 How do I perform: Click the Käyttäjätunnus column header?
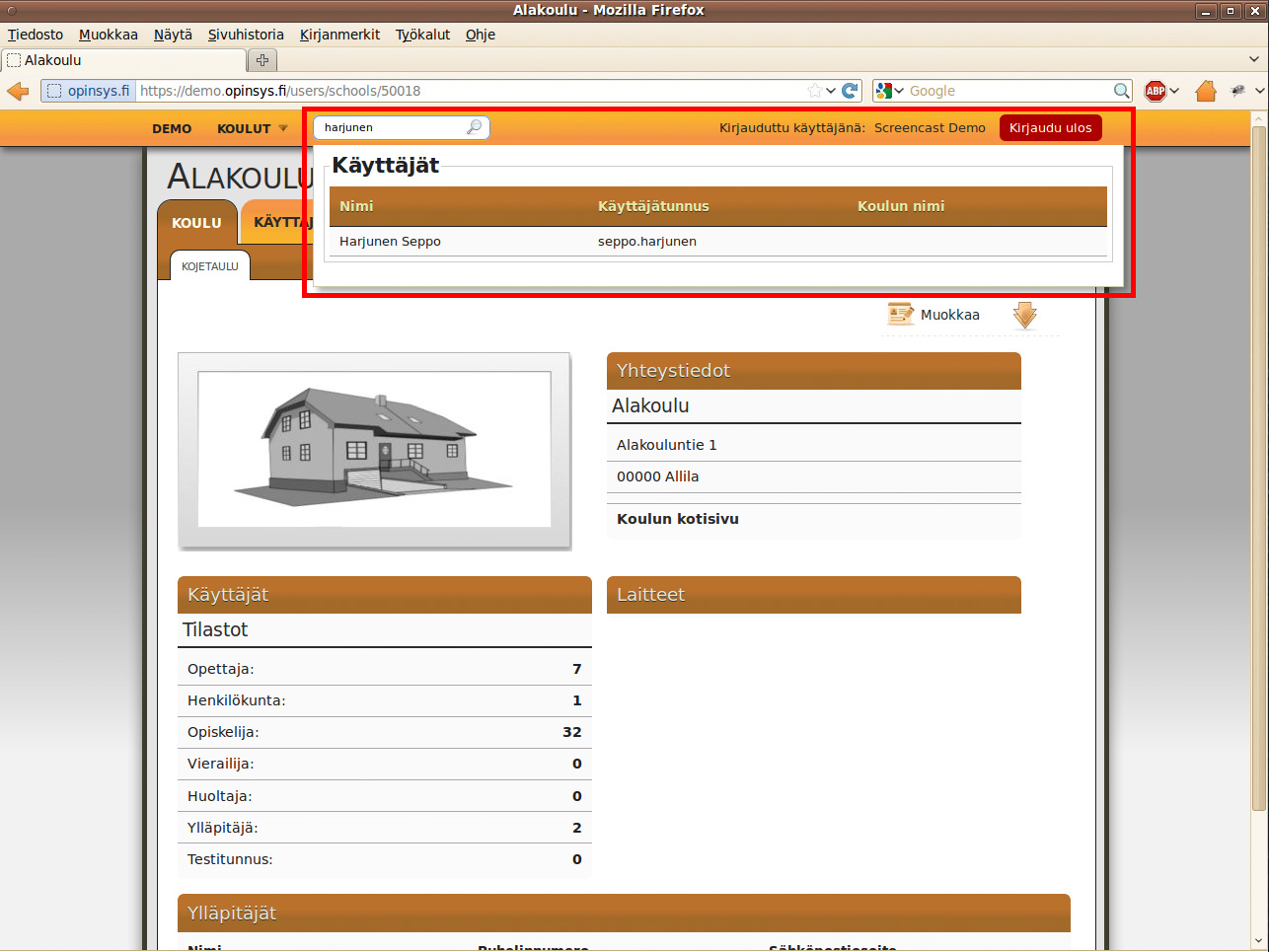[x=653, y=206]
